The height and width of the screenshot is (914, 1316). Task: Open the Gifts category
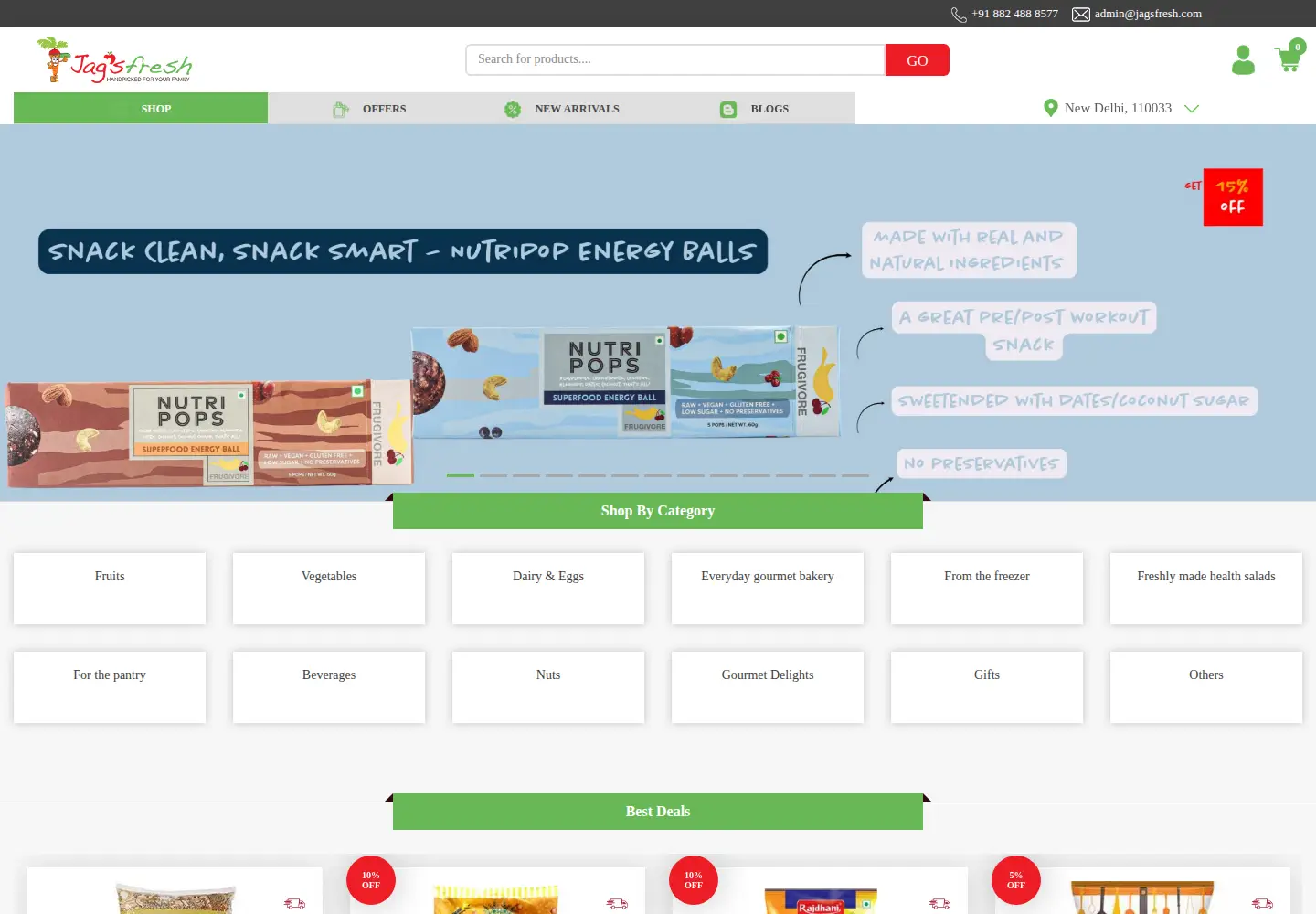click(x=987, y=687)
